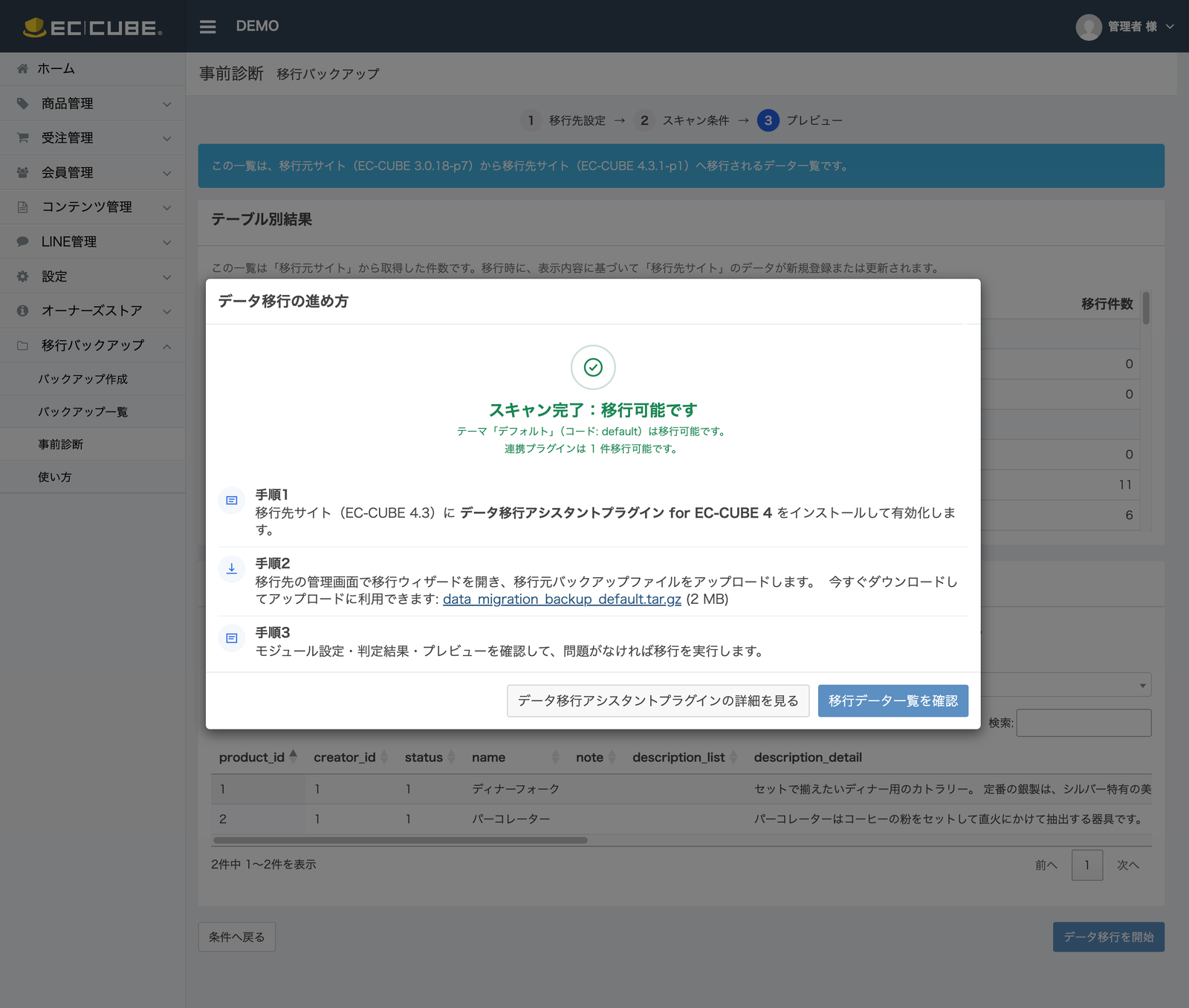Click the 手順1 document icon
The width and height of the screenshot is (1189, 1008).
click(232, 501)
